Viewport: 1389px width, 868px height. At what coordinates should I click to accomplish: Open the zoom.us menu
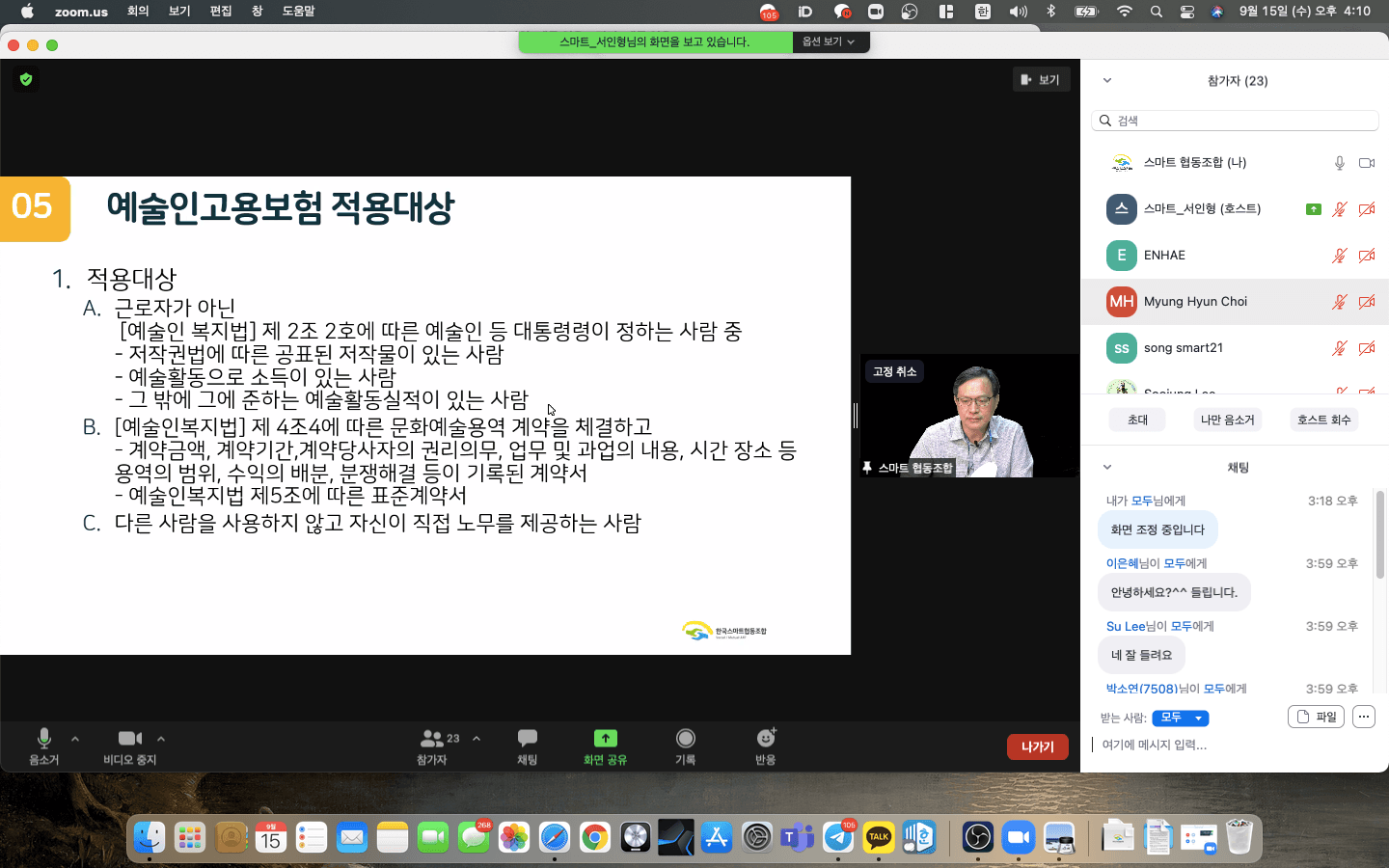(x=81, y=12)
